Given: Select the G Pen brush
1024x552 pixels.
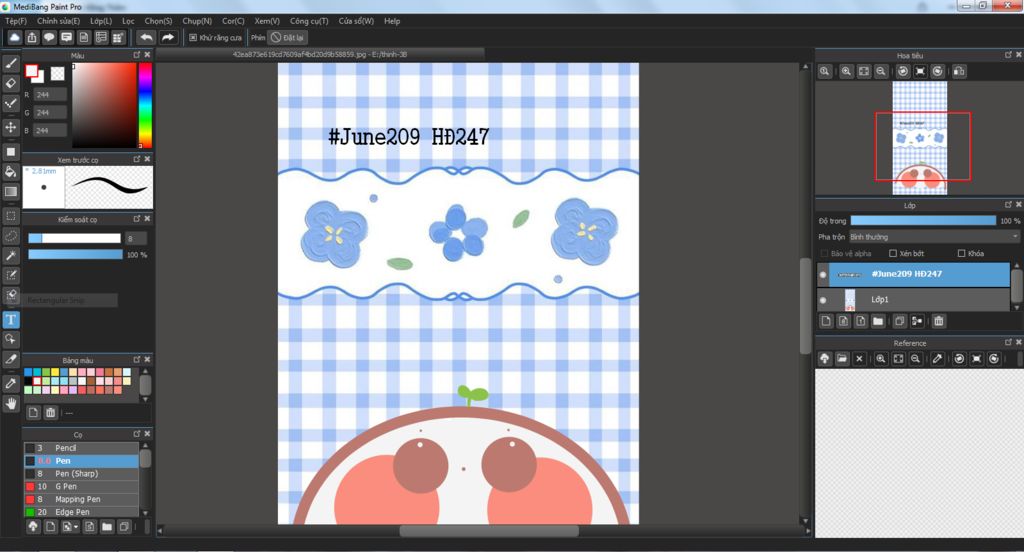Looking at the screenshot, I should click(82, 487).
